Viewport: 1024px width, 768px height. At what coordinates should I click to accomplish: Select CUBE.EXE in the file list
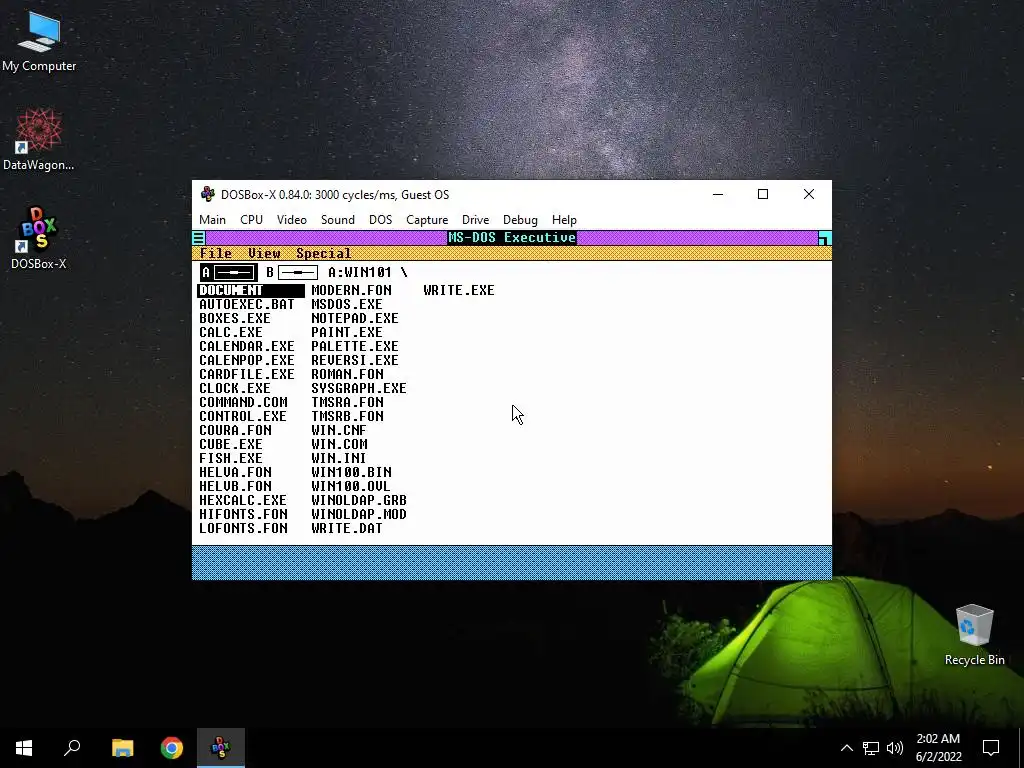click(231, 444)
